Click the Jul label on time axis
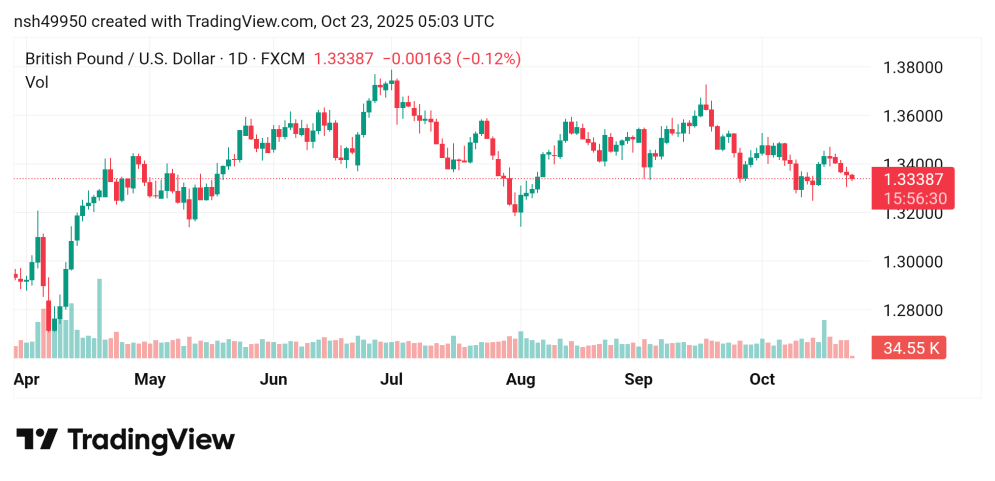 coord(392,380)
